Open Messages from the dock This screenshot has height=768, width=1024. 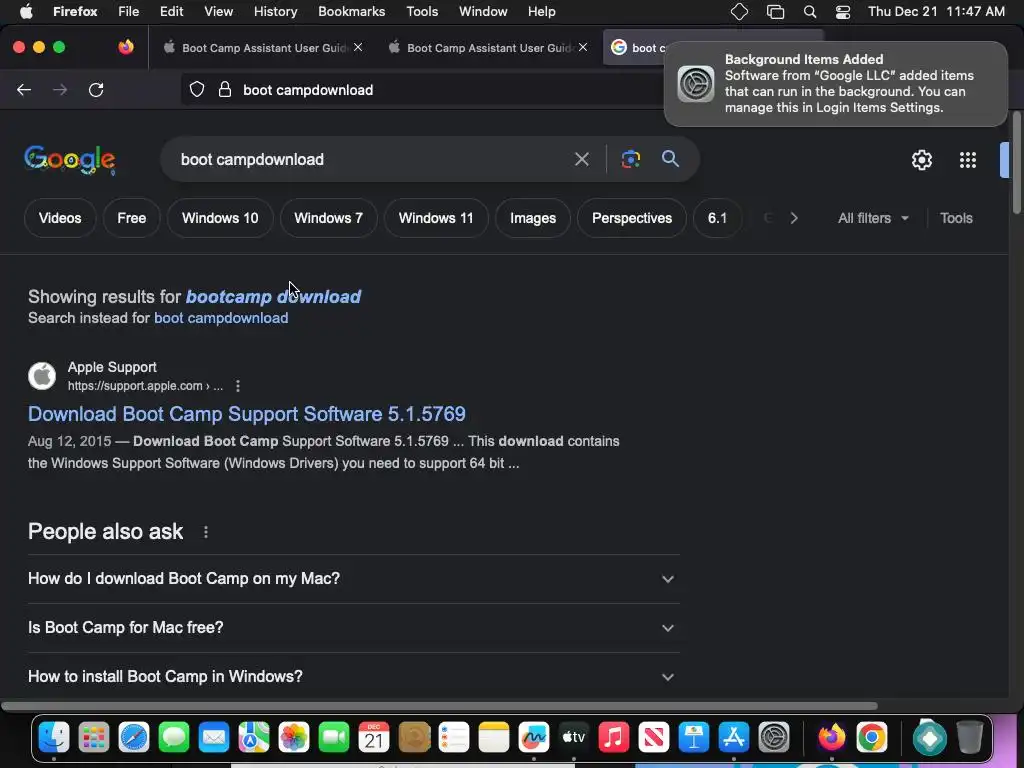pyautogui.click(x=174, y=738)
